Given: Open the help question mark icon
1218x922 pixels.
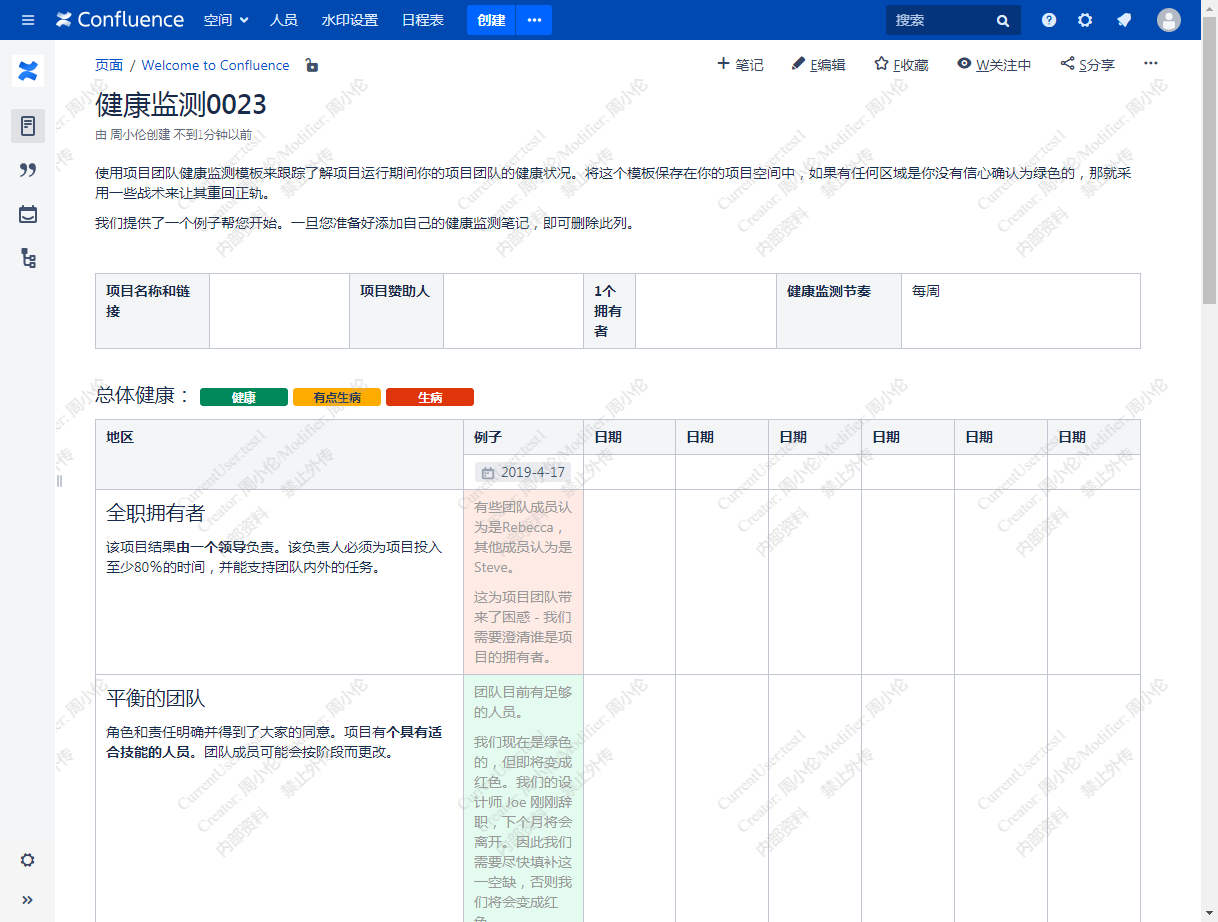Looking at the screenshot, I should click(x=1049, y=20).
